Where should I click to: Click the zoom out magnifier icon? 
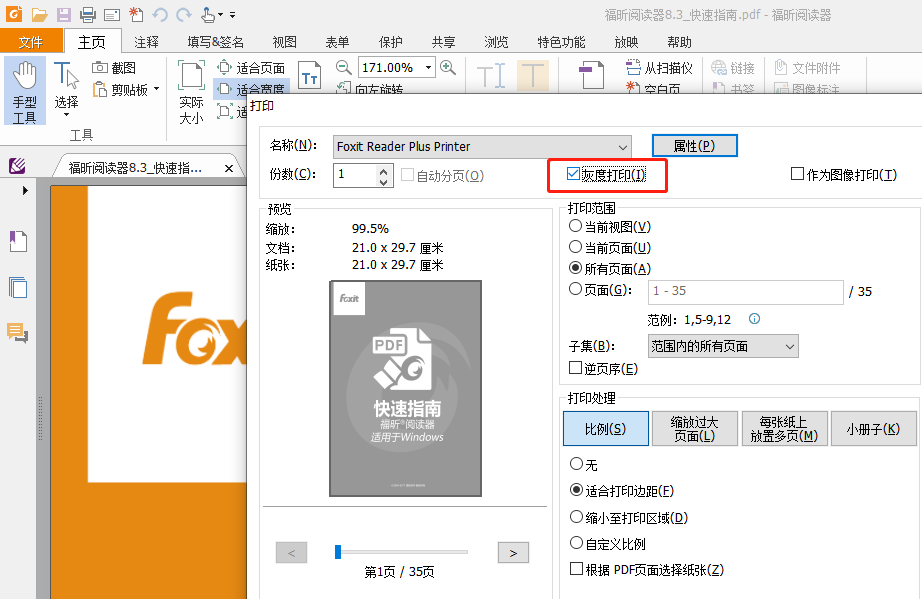343,67
